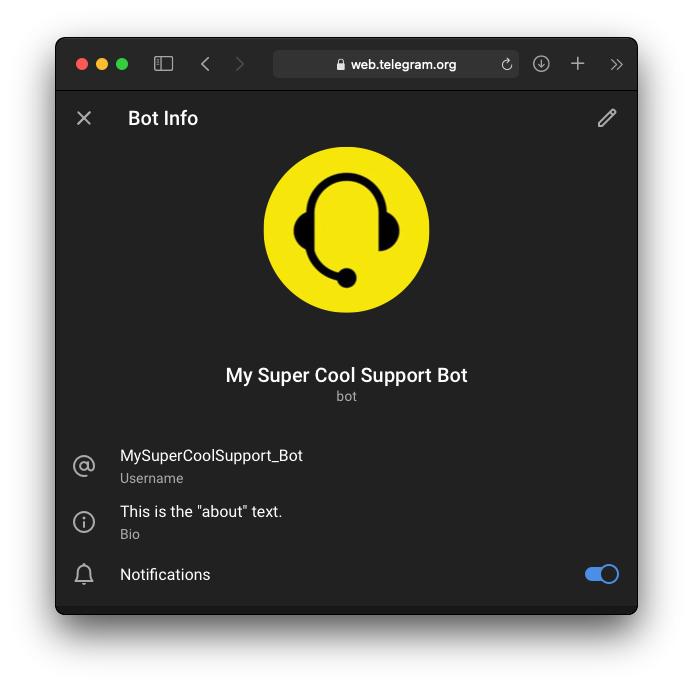Close the Bot Info panel
This screenshot has width=693, height=688.
tap(84, 118)
